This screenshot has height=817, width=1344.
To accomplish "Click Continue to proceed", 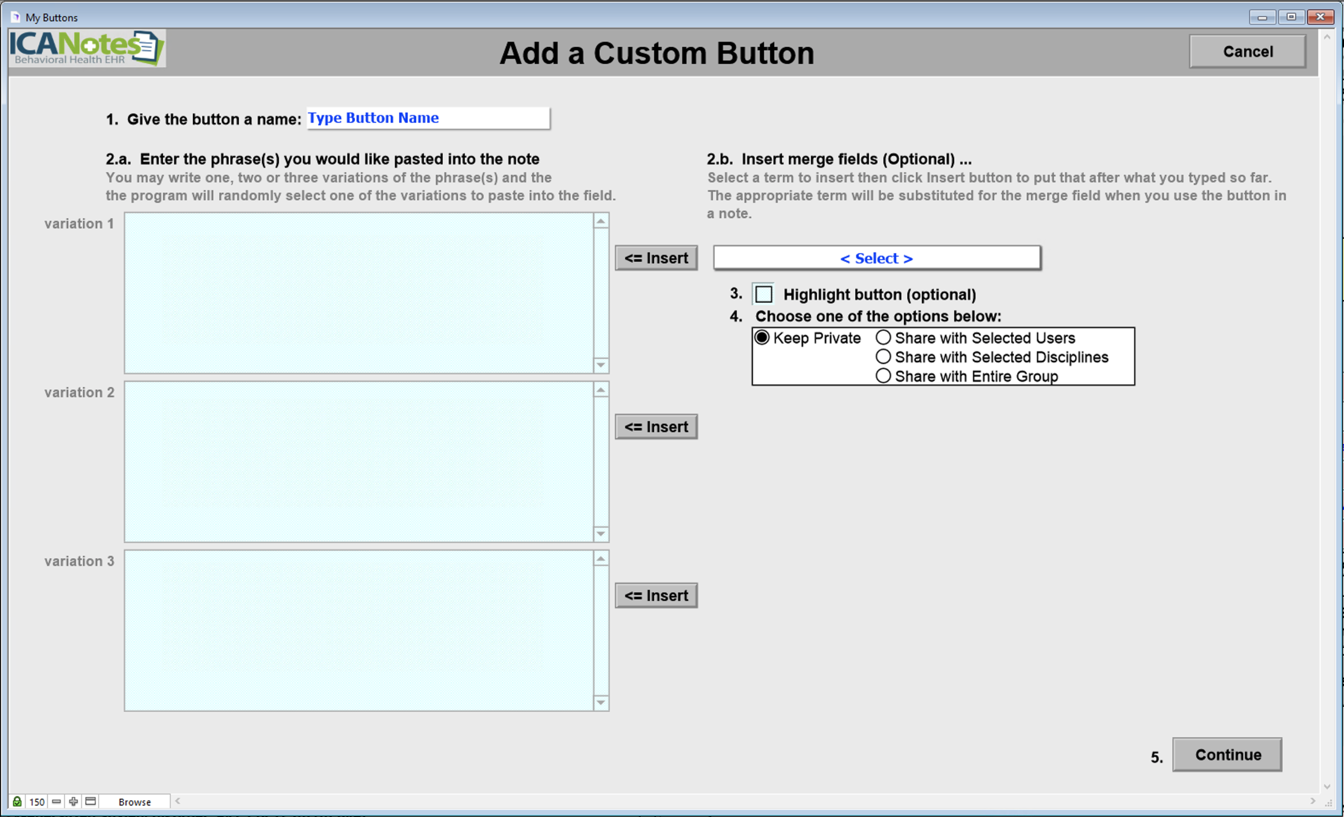I will click(x=1227, y=755).
